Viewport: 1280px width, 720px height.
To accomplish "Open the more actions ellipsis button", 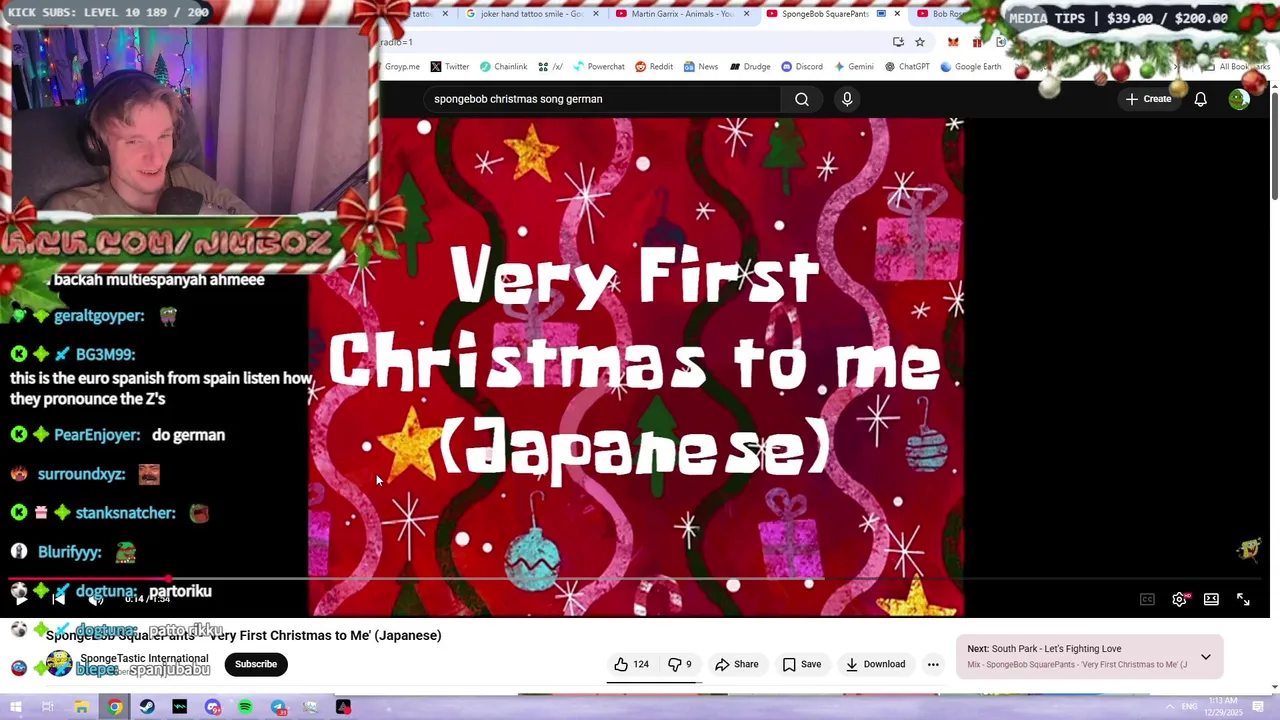I will click(x=933, y=664).
